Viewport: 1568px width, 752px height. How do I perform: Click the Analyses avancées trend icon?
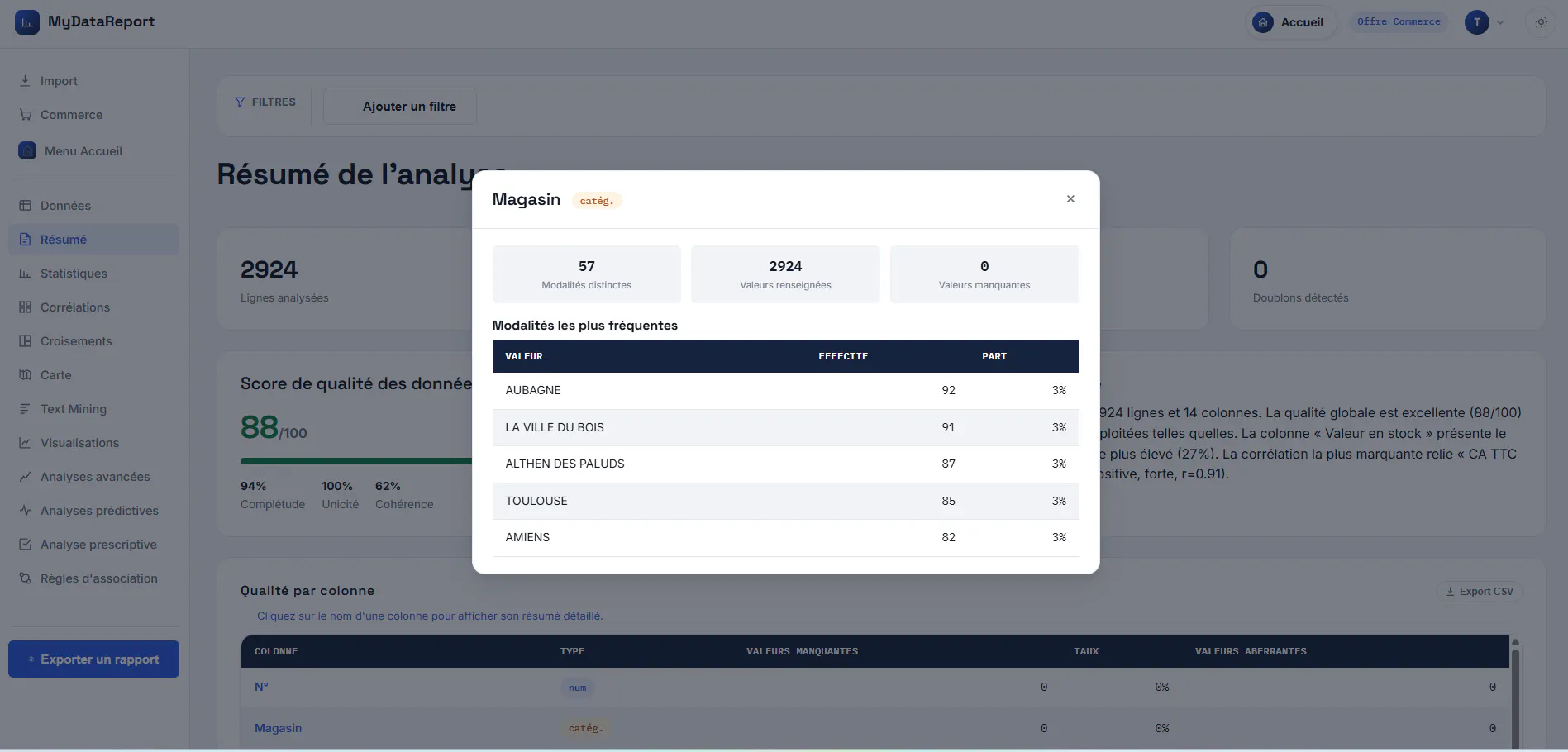tap(25, 477)
